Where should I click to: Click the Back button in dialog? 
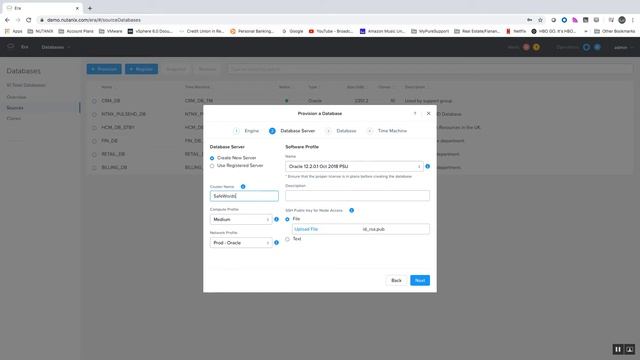[396, 280]
